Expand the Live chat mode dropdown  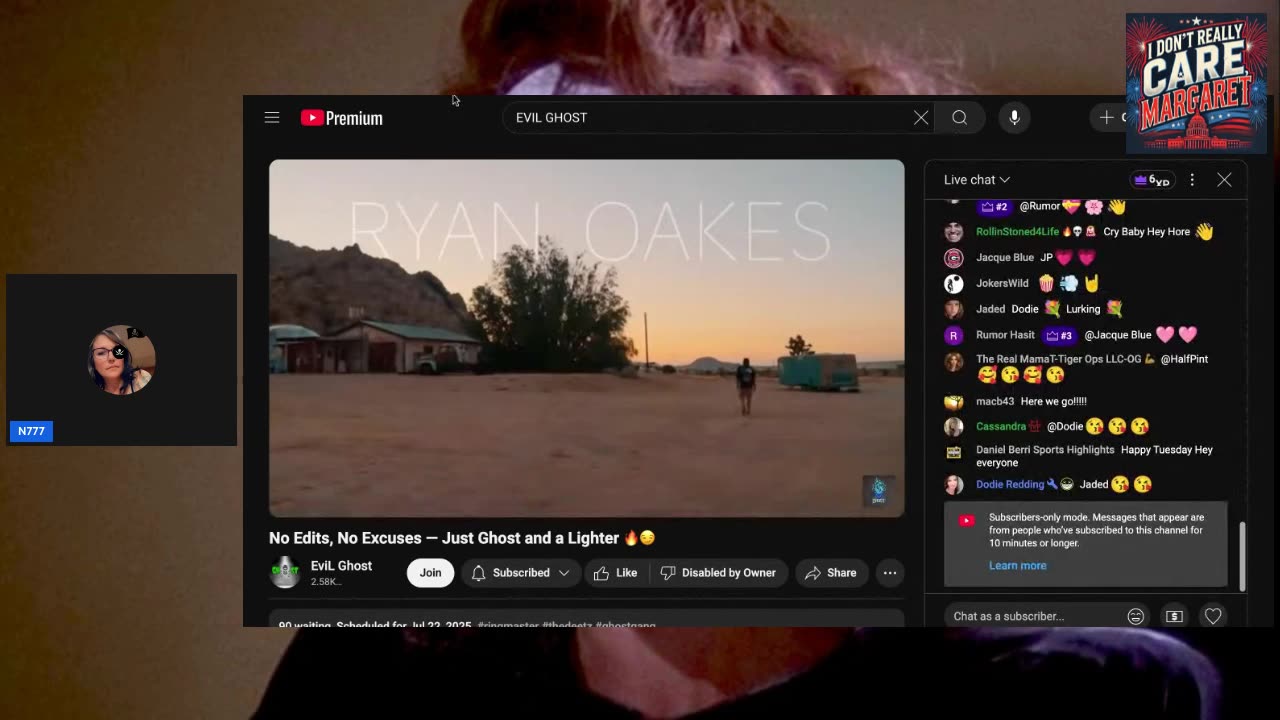(x=977, y=180)
